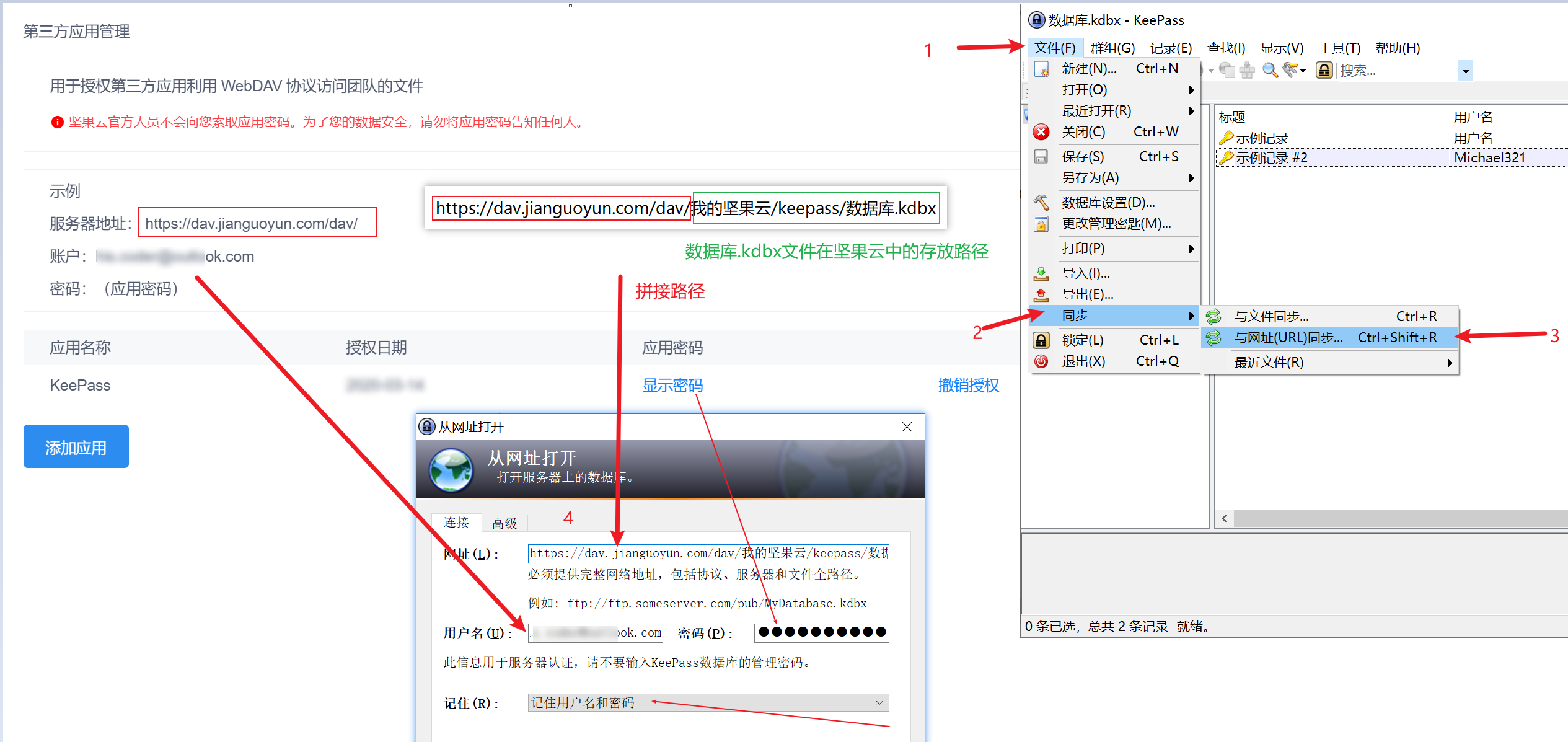Switch to the 高级 tab in 从网址打开 dialog
Viewport: 1568px width, 742px height.
[x=504, y=523]
